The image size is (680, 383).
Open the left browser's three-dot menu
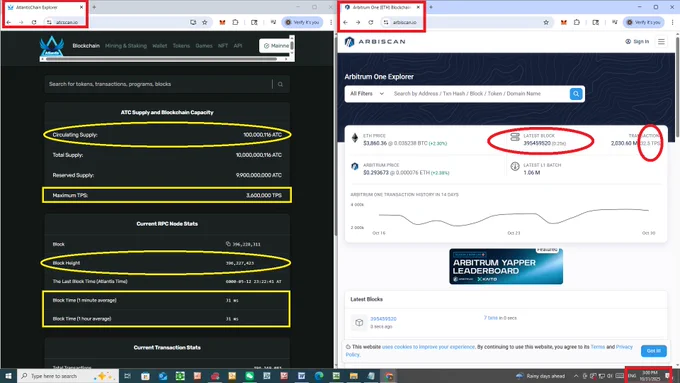pos(331,22)
